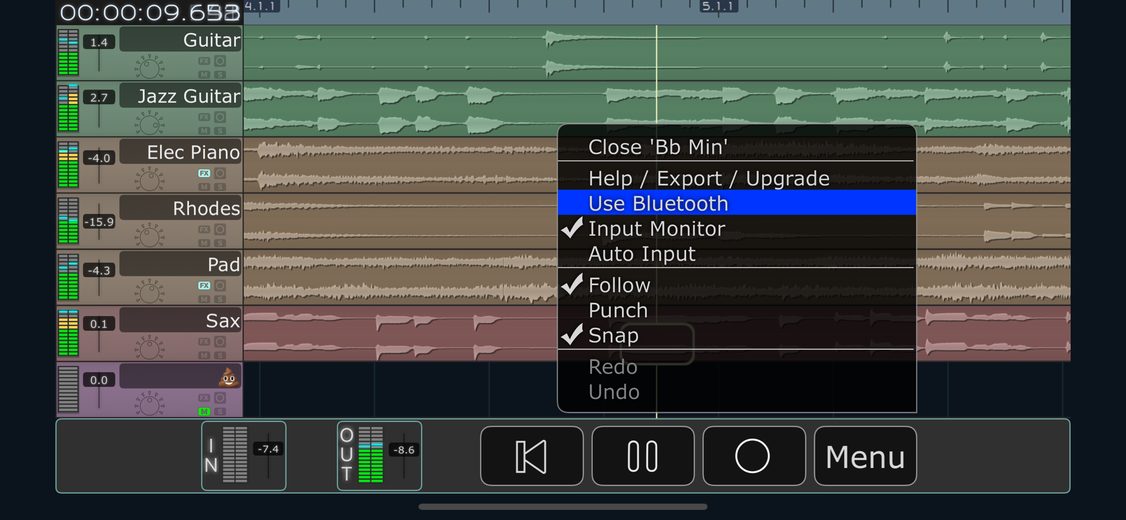Enable Auto Input in the menu
This screenshot has height=520, width=1126.
737,254
